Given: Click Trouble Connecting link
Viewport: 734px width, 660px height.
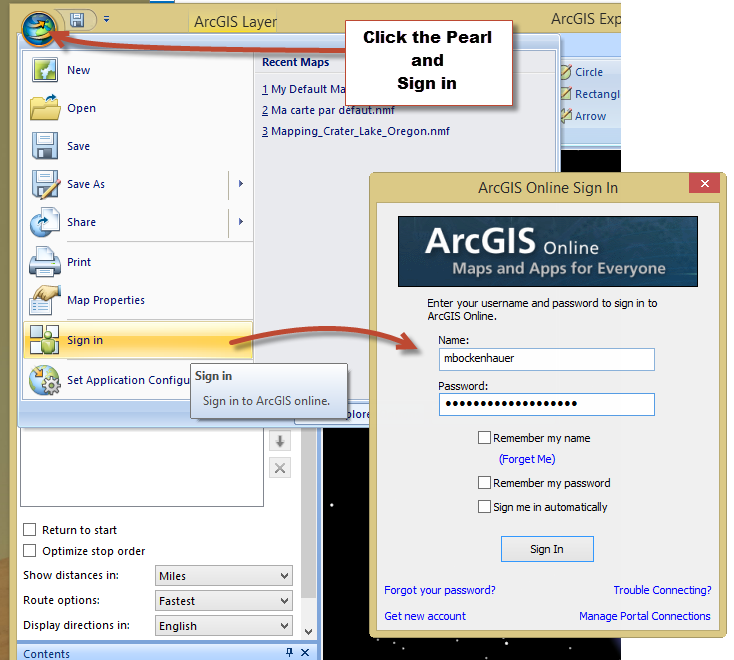Looking at the screenshot, I should pos(662,590).
